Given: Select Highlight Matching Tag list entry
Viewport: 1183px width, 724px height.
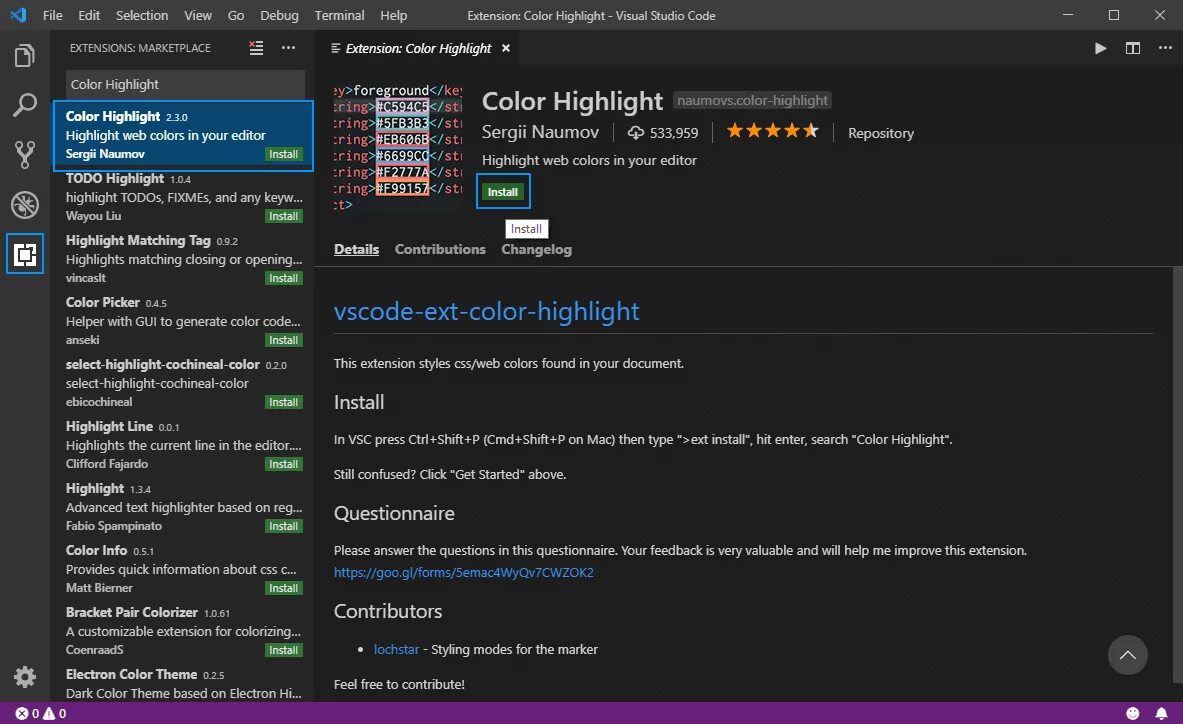Looking at the screenshot, I should pos(183,259).
